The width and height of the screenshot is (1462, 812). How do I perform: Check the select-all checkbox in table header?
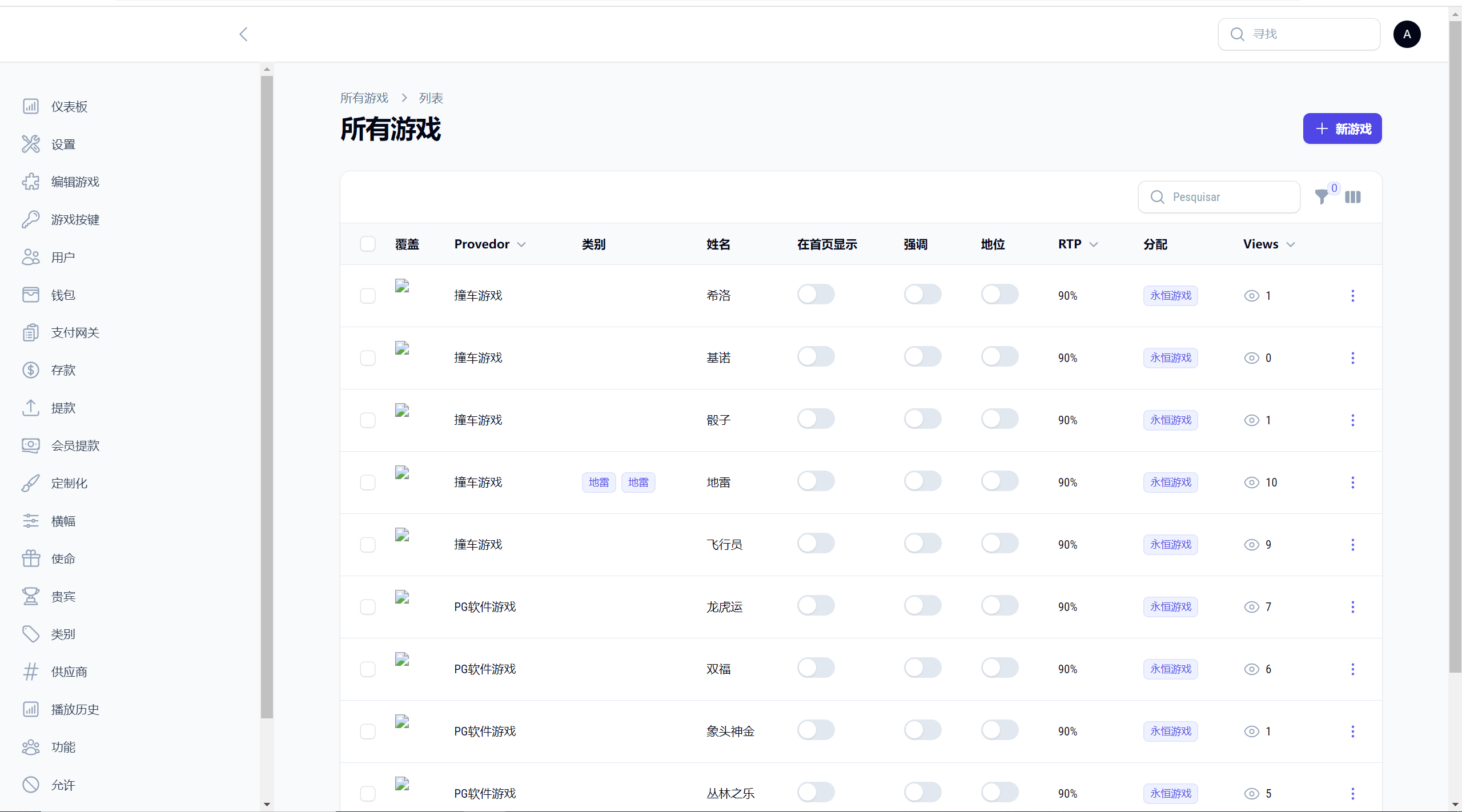pyautogui.click(x=368, y=244)
